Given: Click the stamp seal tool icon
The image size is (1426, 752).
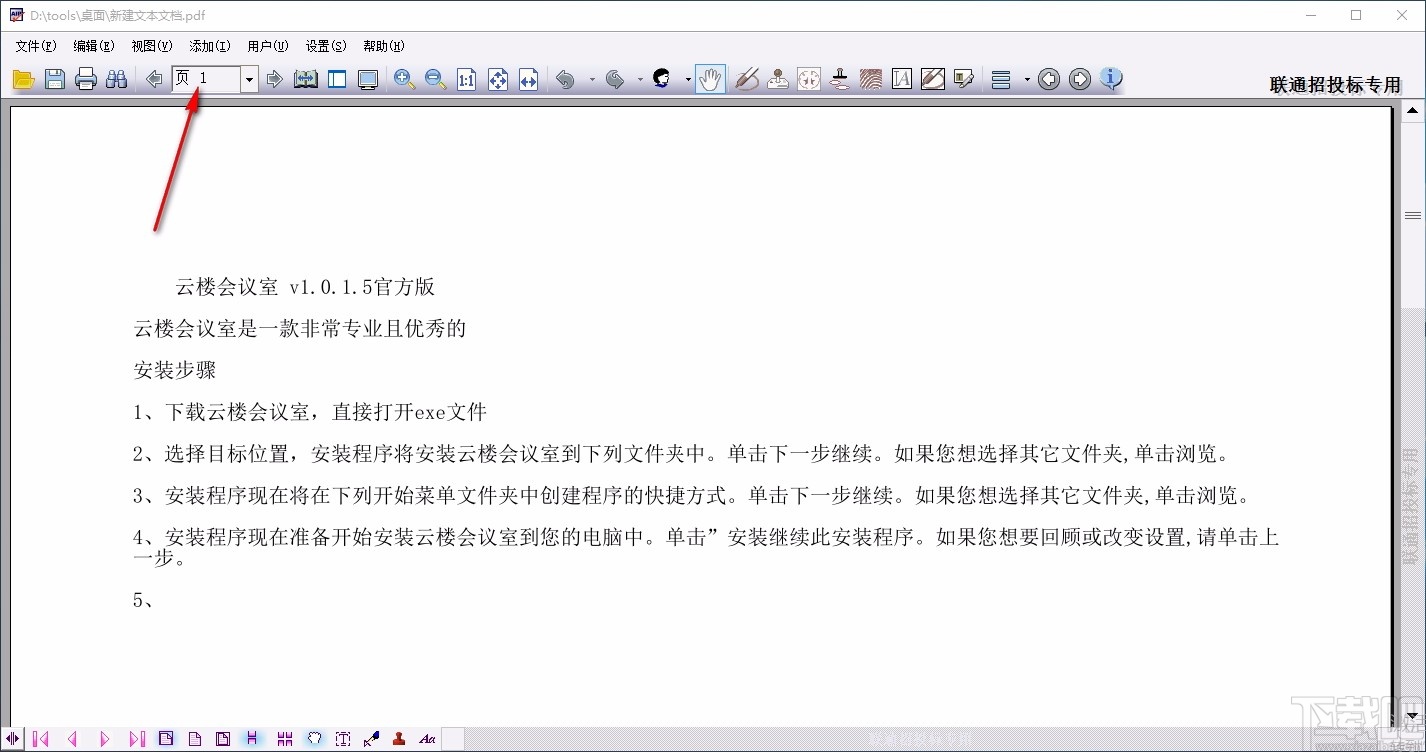Looking at the screenshot, I should tap(778, 80).
